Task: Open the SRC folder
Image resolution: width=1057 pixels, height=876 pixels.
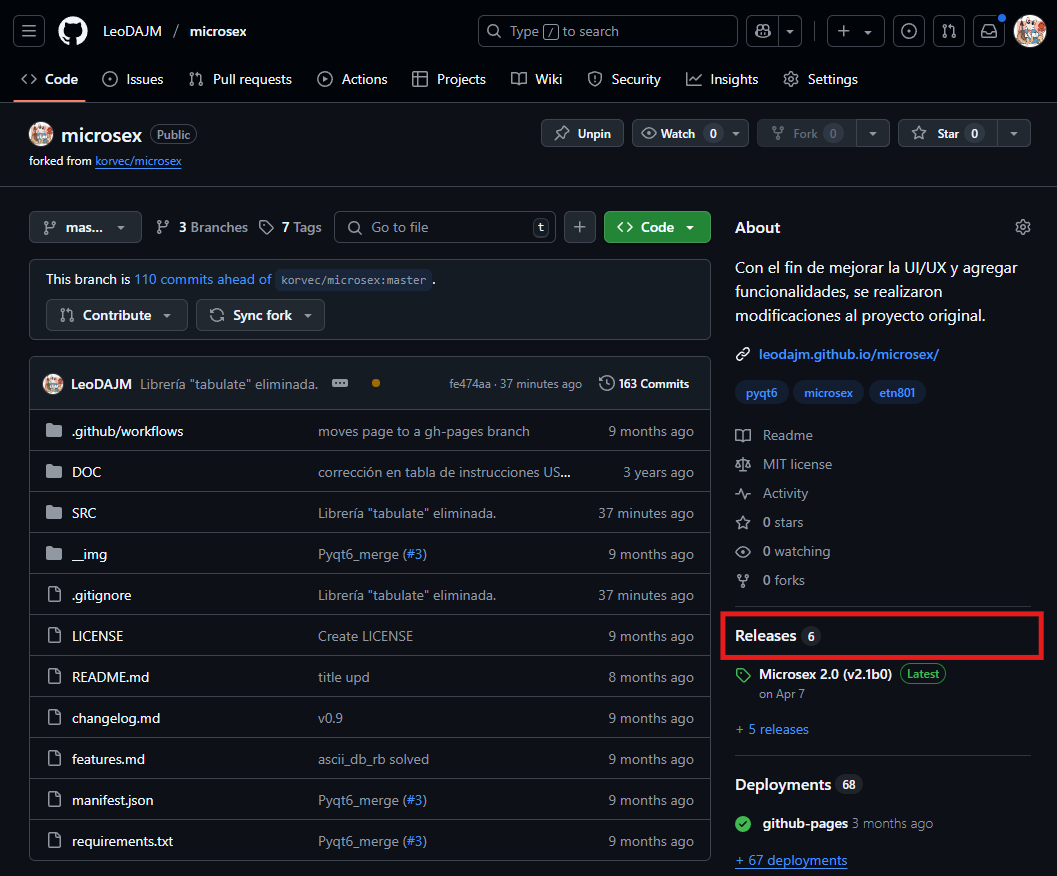Action: (x=84, y=513)
